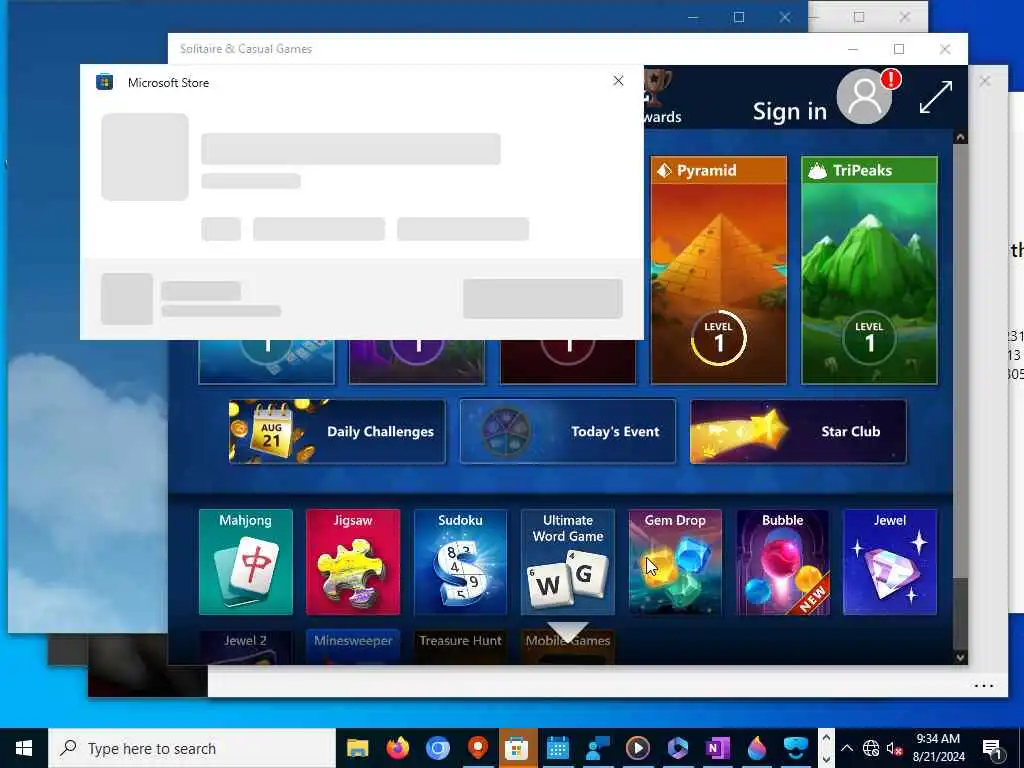Open Star Club
The width and height of the screenshot is (1024, 768).
click(x=798, y=432)
